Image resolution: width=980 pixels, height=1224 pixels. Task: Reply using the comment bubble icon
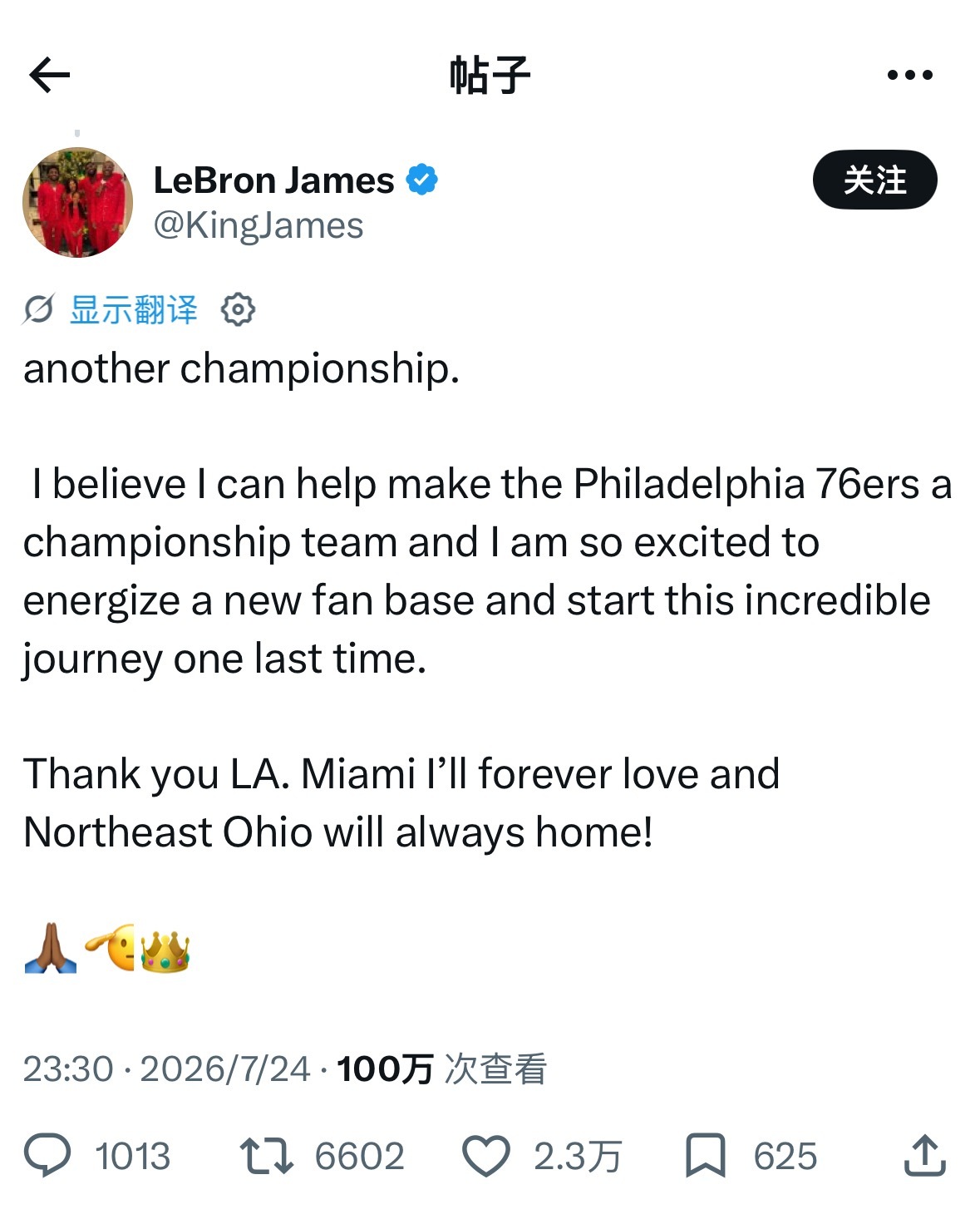pyautogui.click(x=47, y=1156)
